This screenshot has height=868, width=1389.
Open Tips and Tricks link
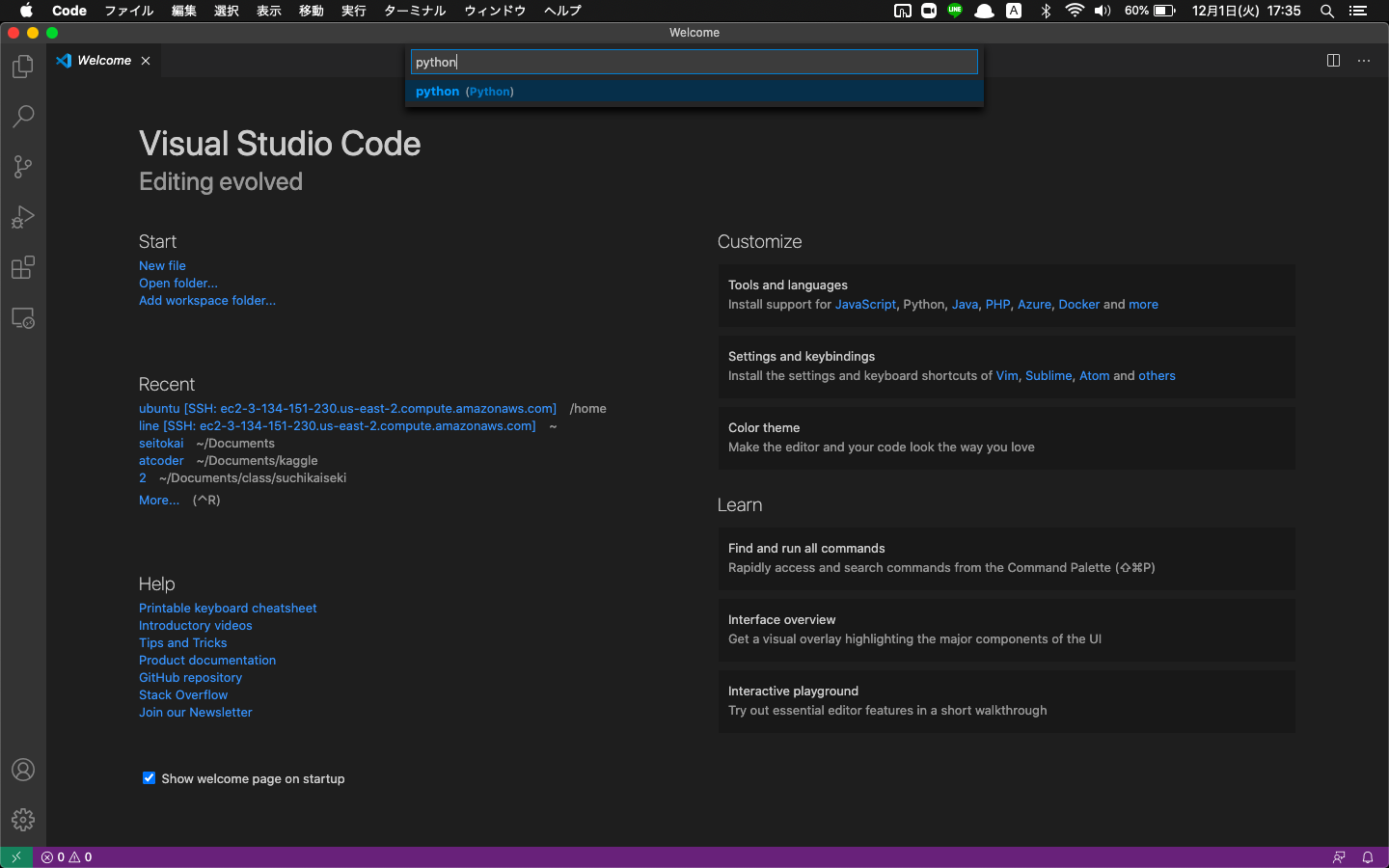[x=183, y=643]
